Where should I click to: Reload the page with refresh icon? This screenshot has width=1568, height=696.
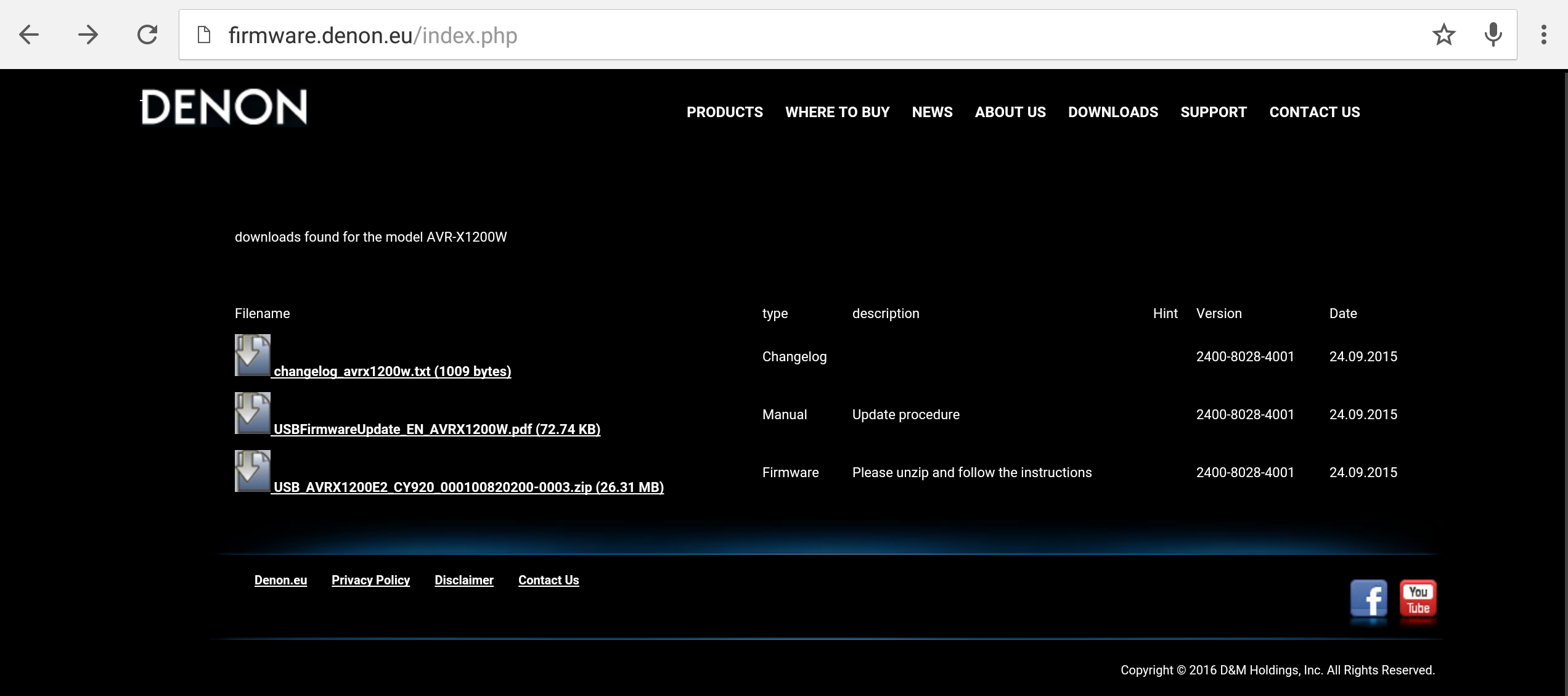147,35
